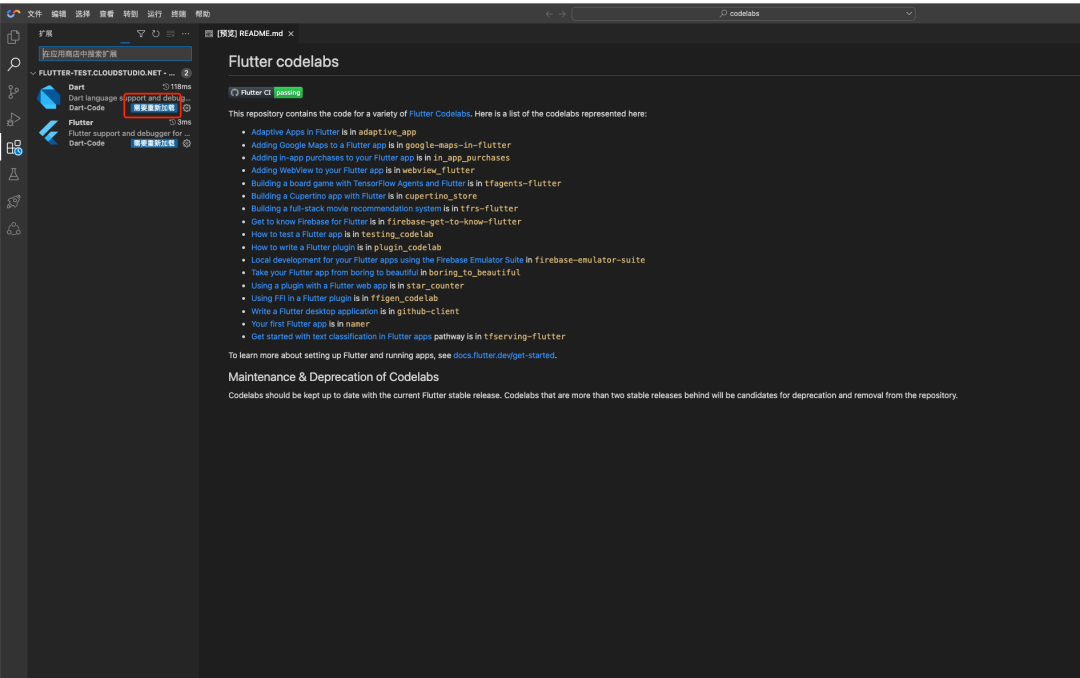Open Using a plugin with Flutter web app
Screen dimensions: 1080x678
pos(319,286)
